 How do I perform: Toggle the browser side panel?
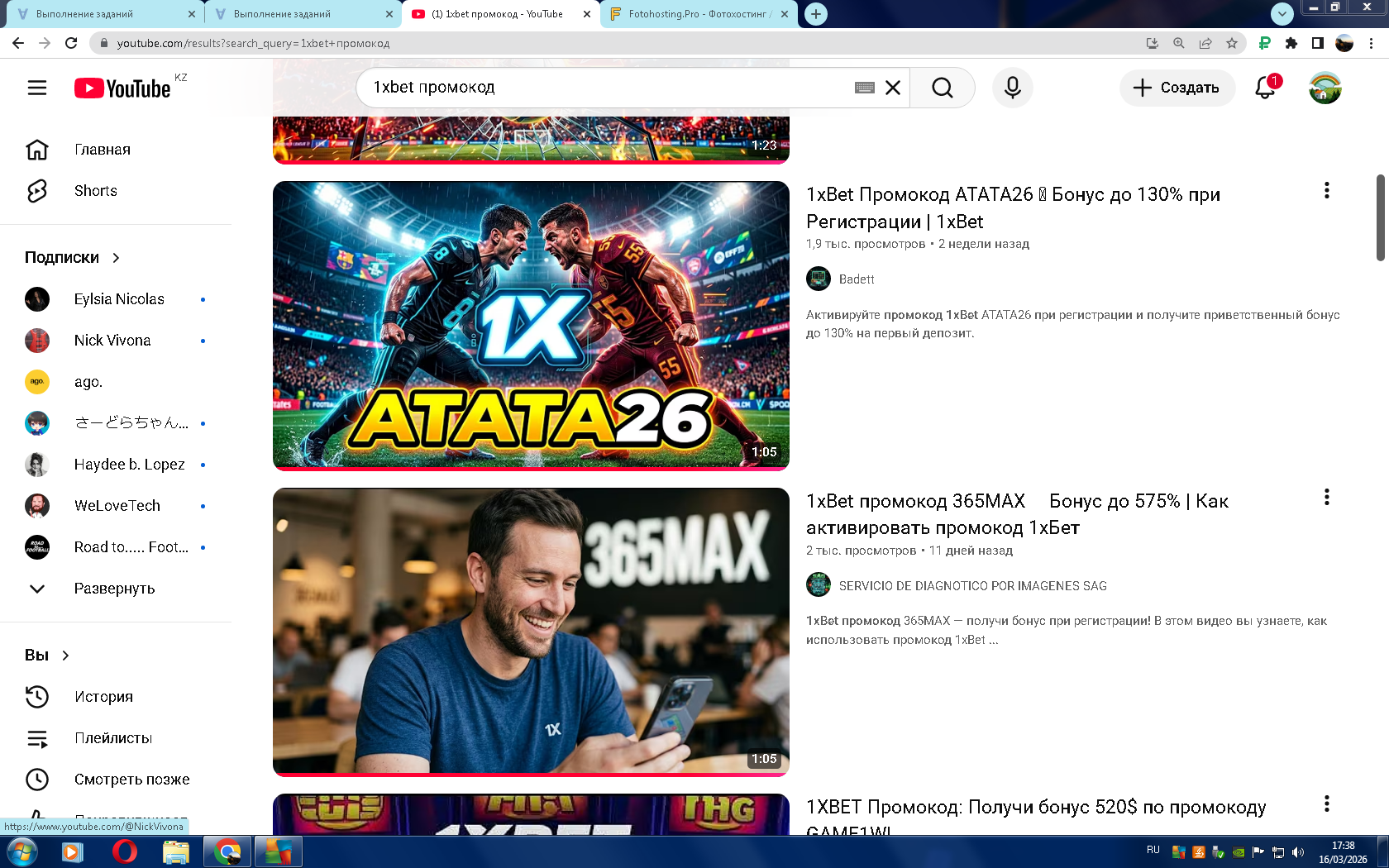(x=1318, y=43)
